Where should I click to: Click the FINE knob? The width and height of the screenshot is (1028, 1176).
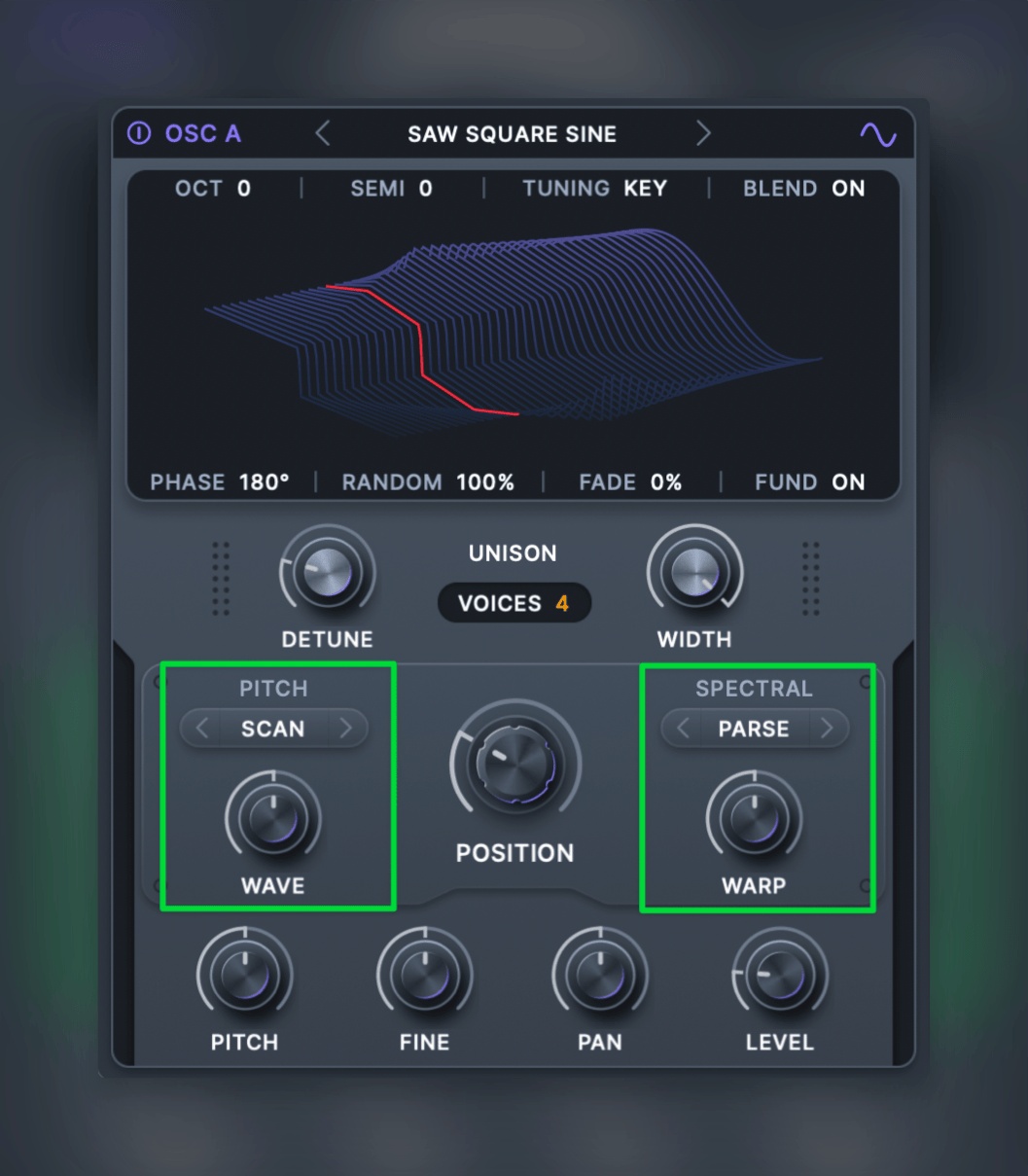point(425,975)
